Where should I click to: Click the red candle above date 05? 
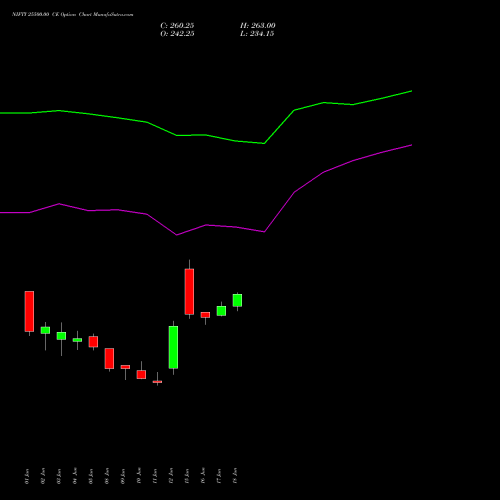click(x=93, y=342)
